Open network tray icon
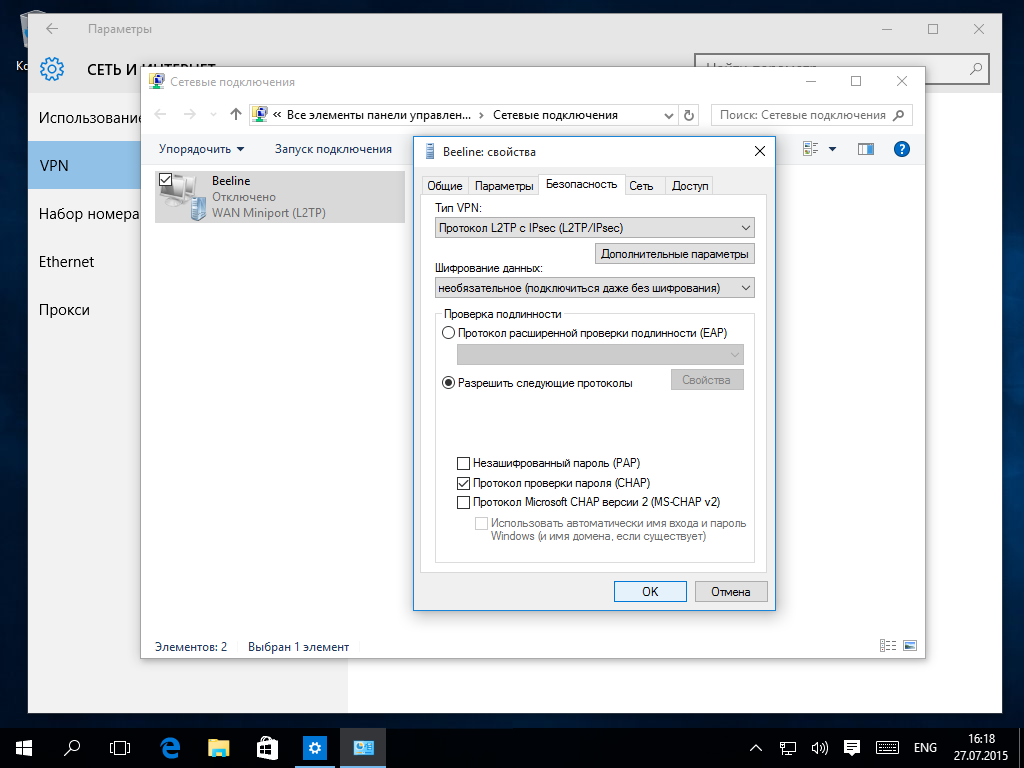Image resolution: width=1024 pixels, height=768 pixels. [787, 748]
